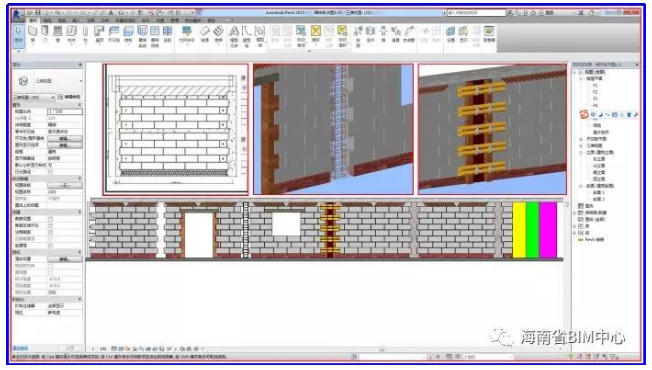
Task: Choose the Curtain Grid tool
Action: point(155,36)
